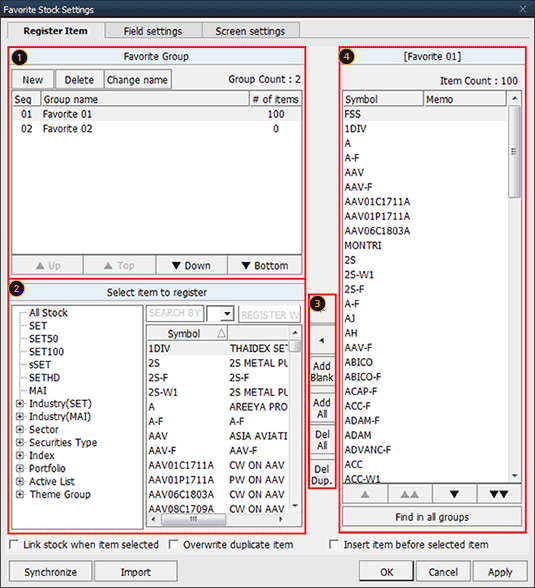Check Overwrite duplicate item option
Image resolution: width=535 pixels, height=588 pixels.
tap(174, 544)
